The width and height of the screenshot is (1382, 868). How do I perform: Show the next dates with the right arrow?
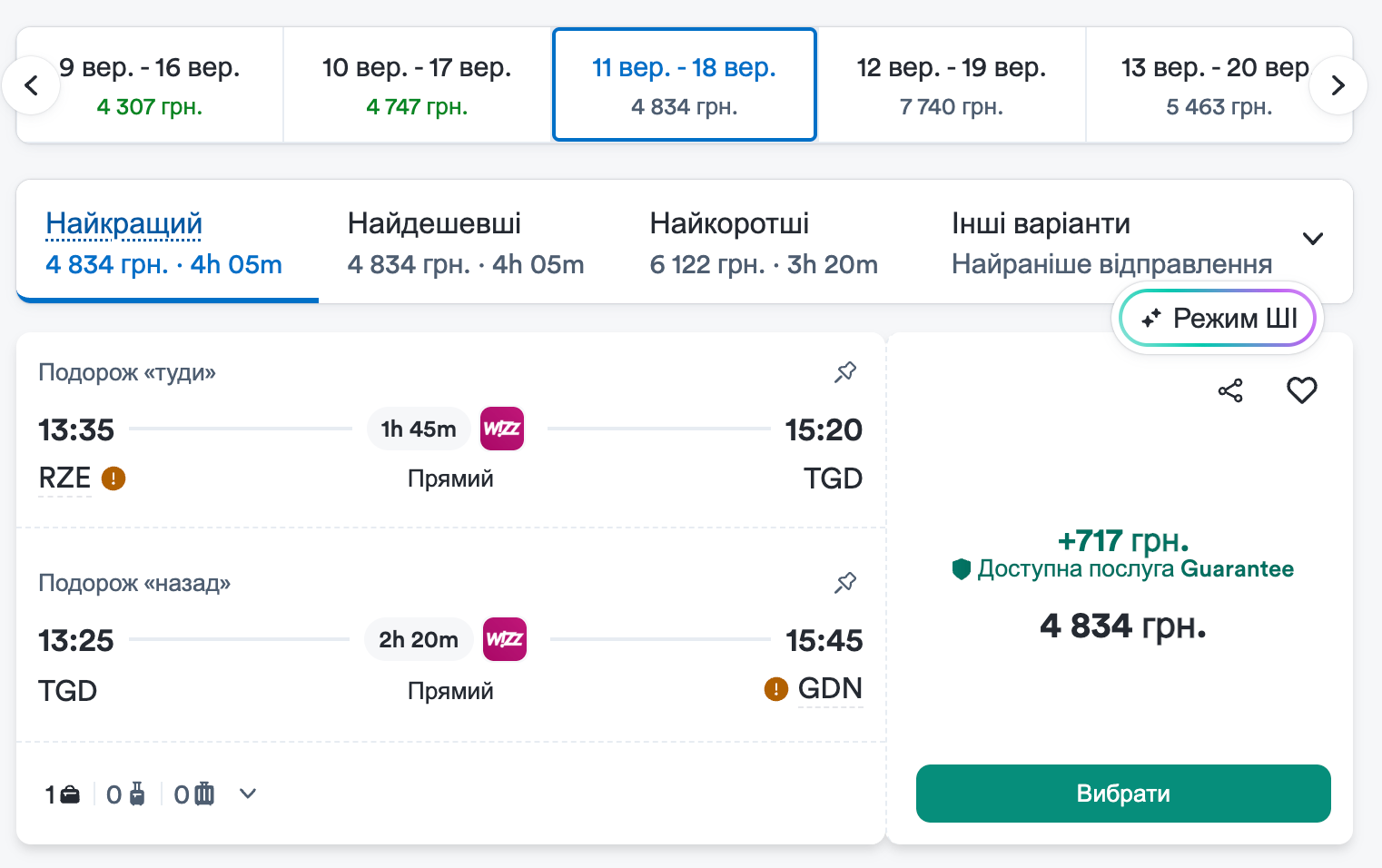point(1338,85)
